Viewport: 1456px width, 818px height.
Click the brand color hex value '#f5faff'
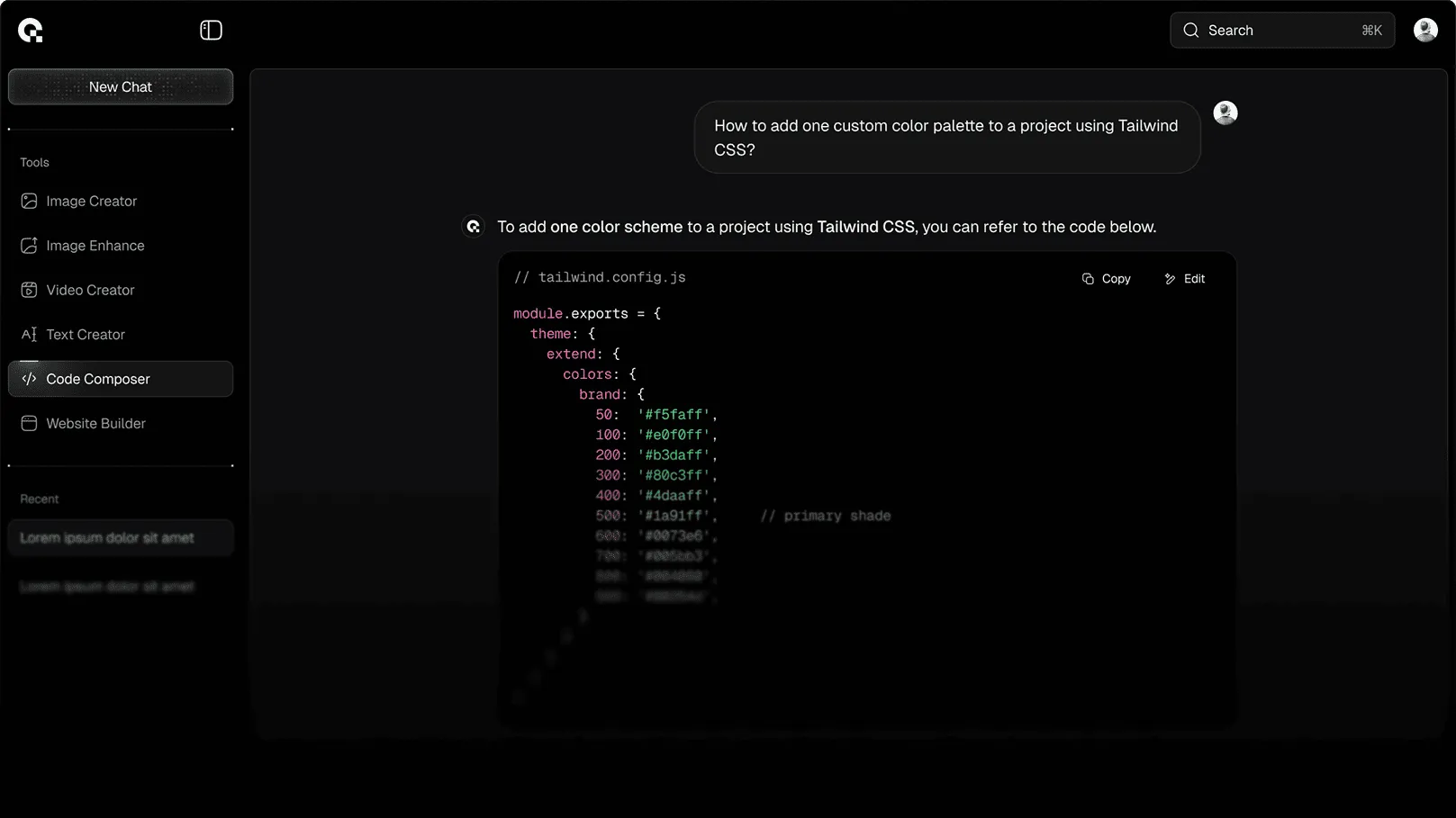coord(674,414)
